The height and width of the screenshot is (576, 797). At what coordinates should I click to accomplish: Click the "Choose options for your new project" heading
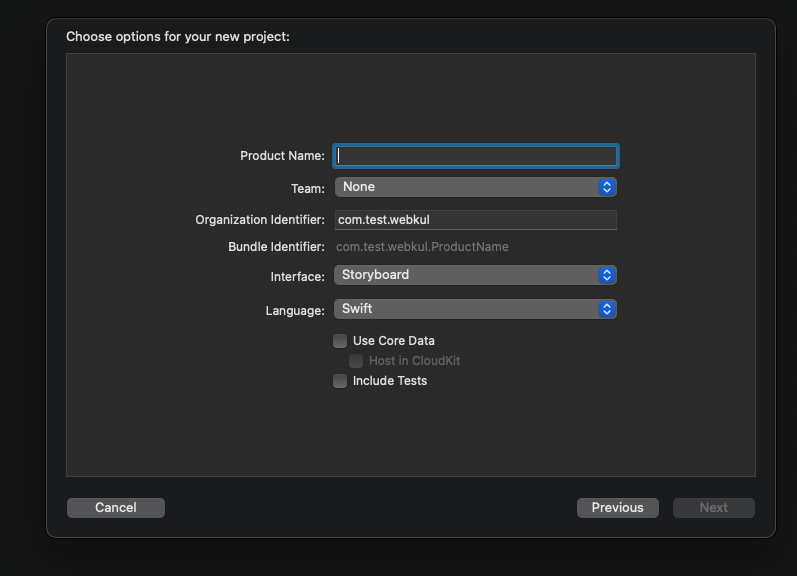[x=178, y=37]
